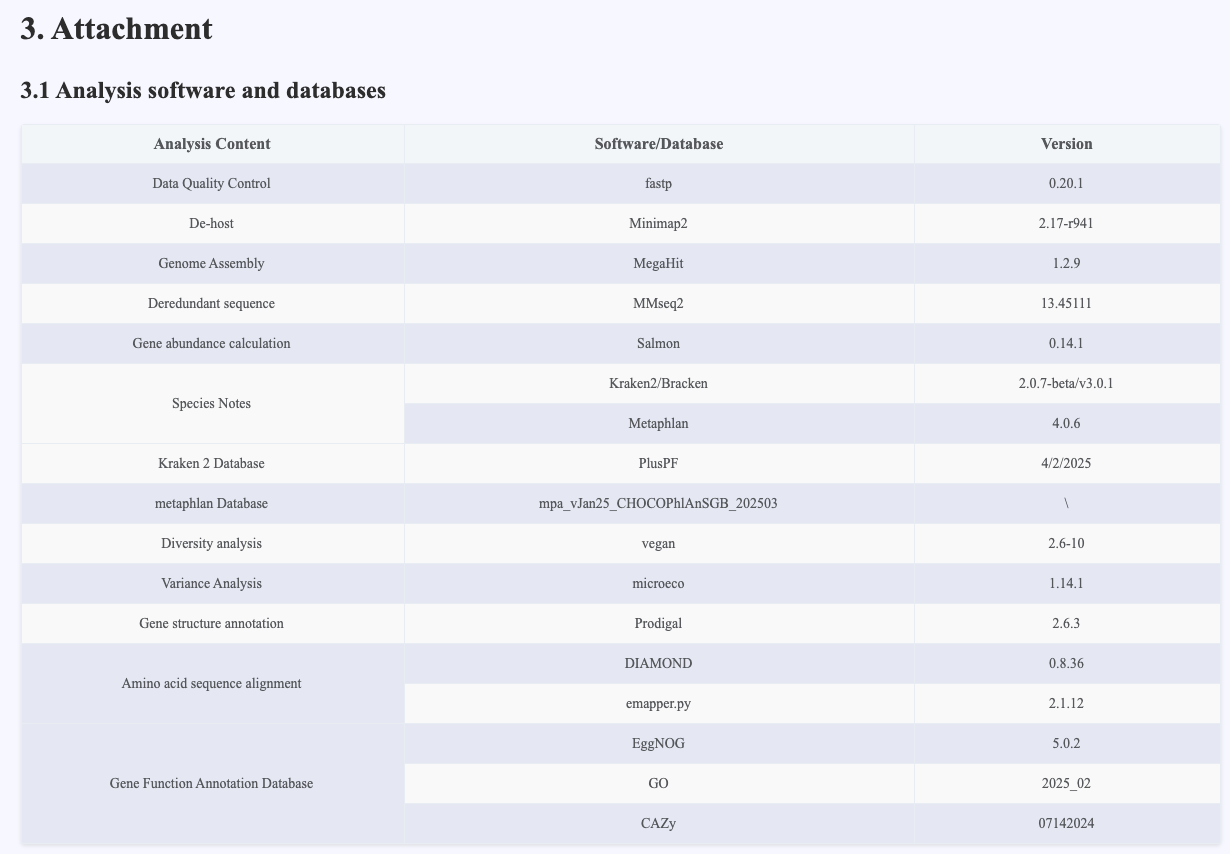Screen dimensions: 1230x854
Task: Select the fastp software cell
Action: click(x=658, y=184)
